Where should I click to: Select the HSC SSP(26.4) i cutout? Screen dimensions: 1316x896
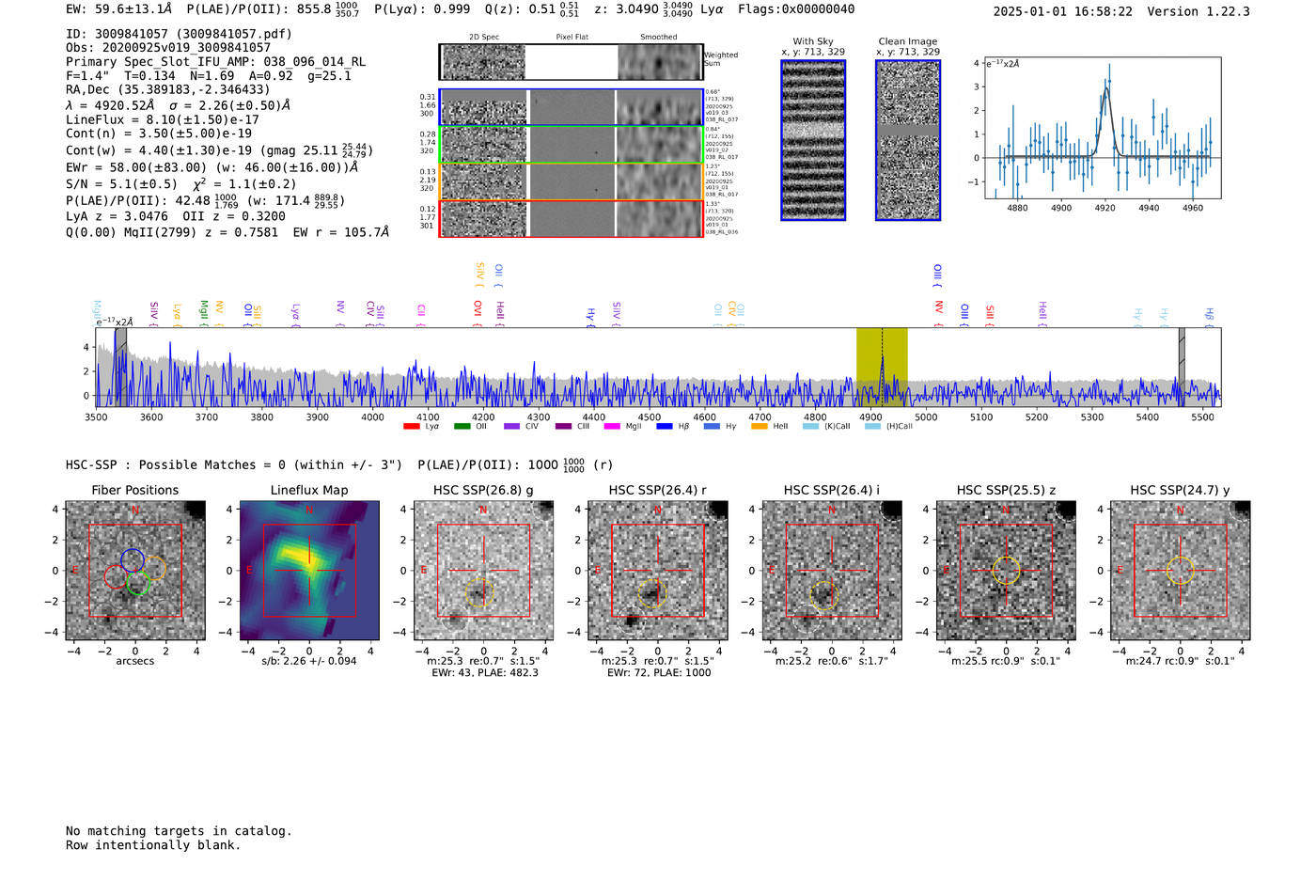click(832, 570)
